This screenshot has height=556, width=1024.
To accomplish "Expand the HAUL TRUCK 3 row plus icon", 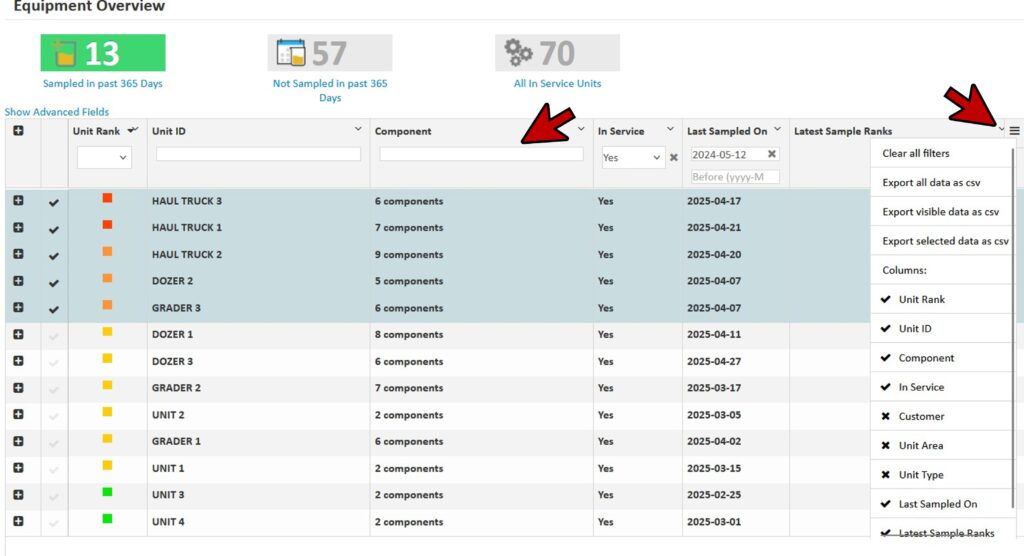I will point(18,201).
